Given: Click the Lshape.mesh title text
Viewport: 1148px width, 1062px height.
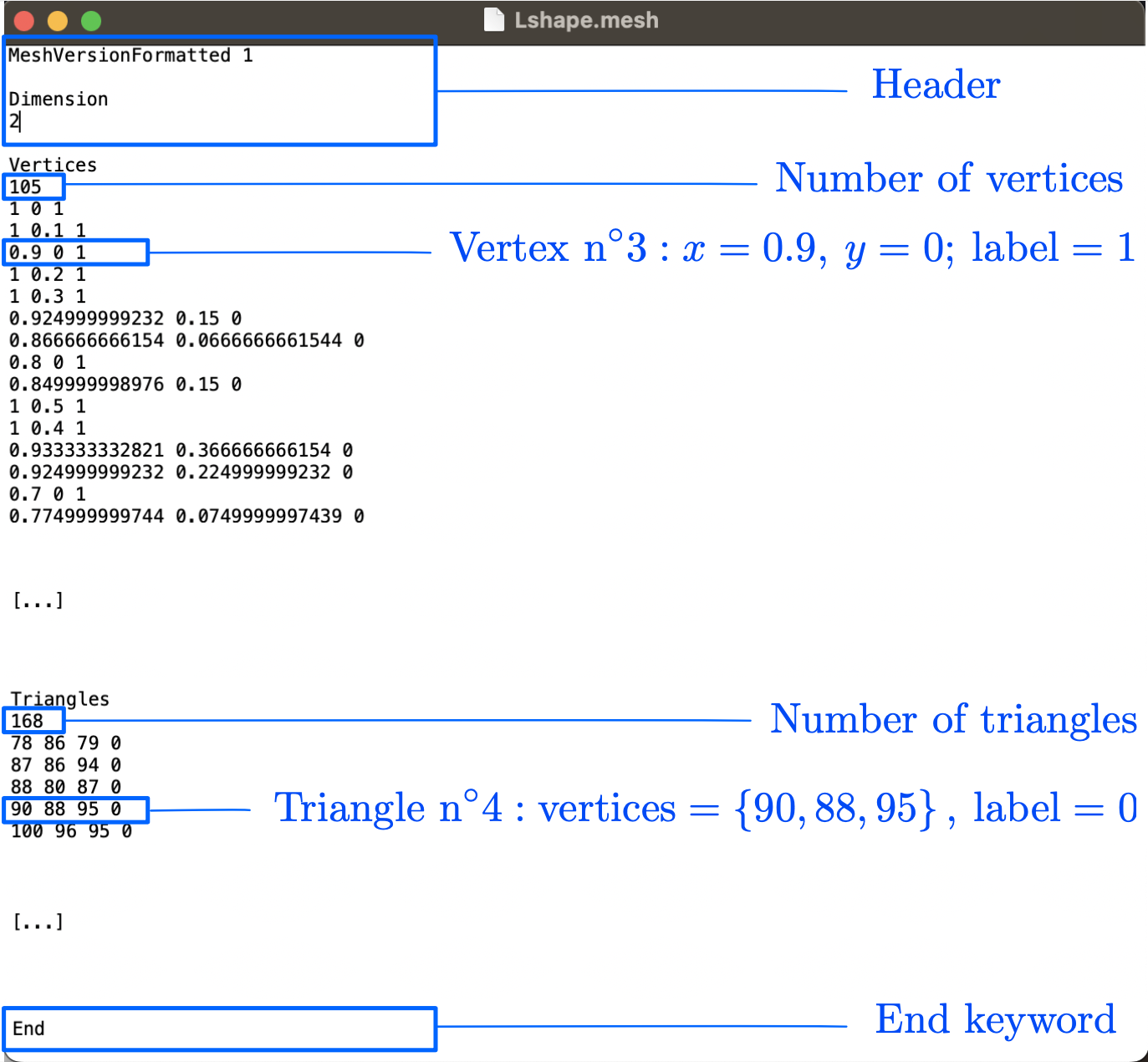Looking at the screenshot, I should point(586,20).
